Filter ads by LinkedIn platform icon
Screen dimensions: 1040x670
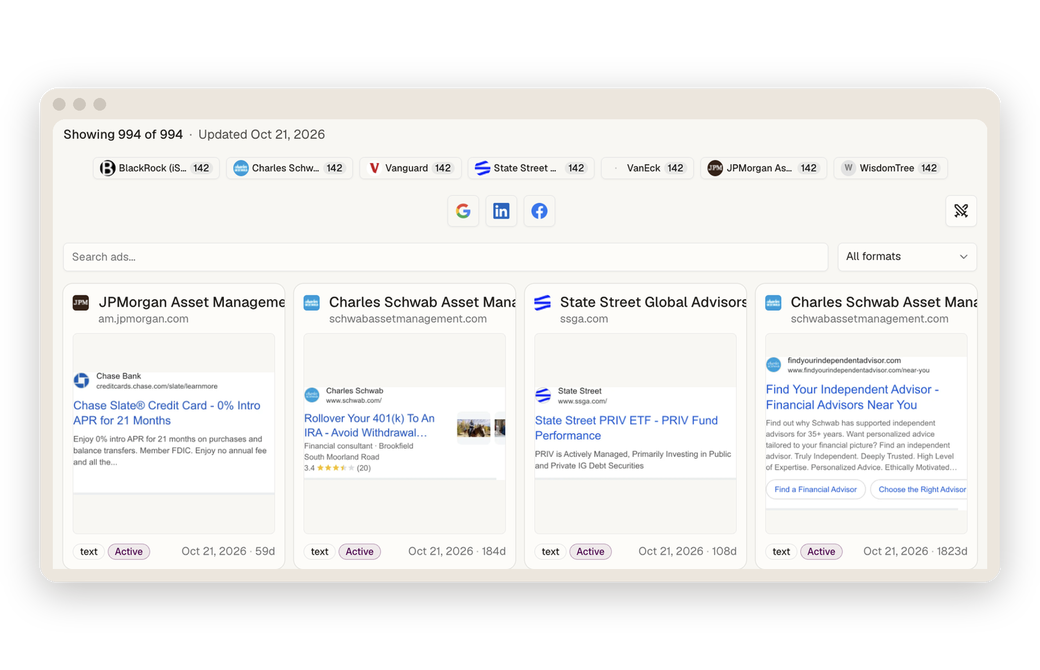tap(501, 211)
